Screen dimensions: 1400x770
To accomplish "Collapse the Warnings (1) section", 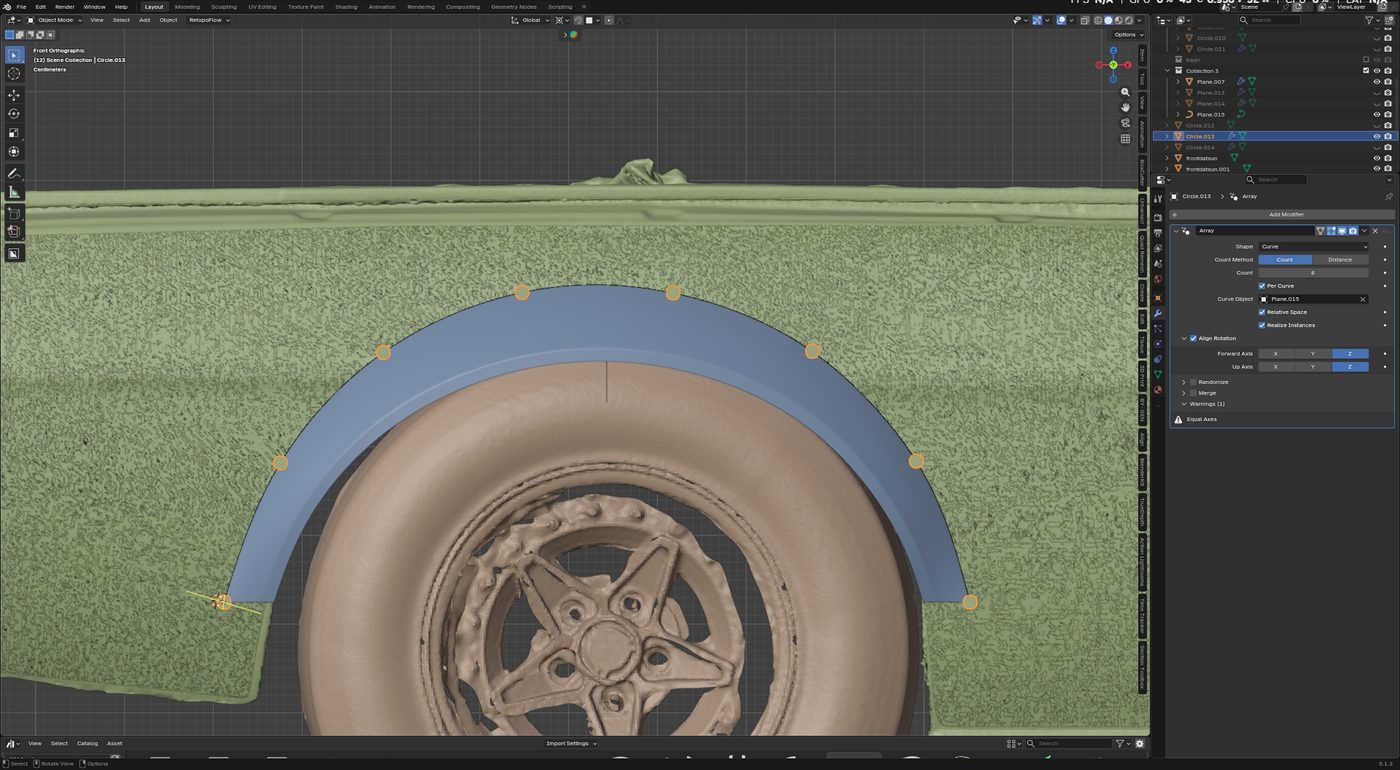I will [x=1184, y=404].
